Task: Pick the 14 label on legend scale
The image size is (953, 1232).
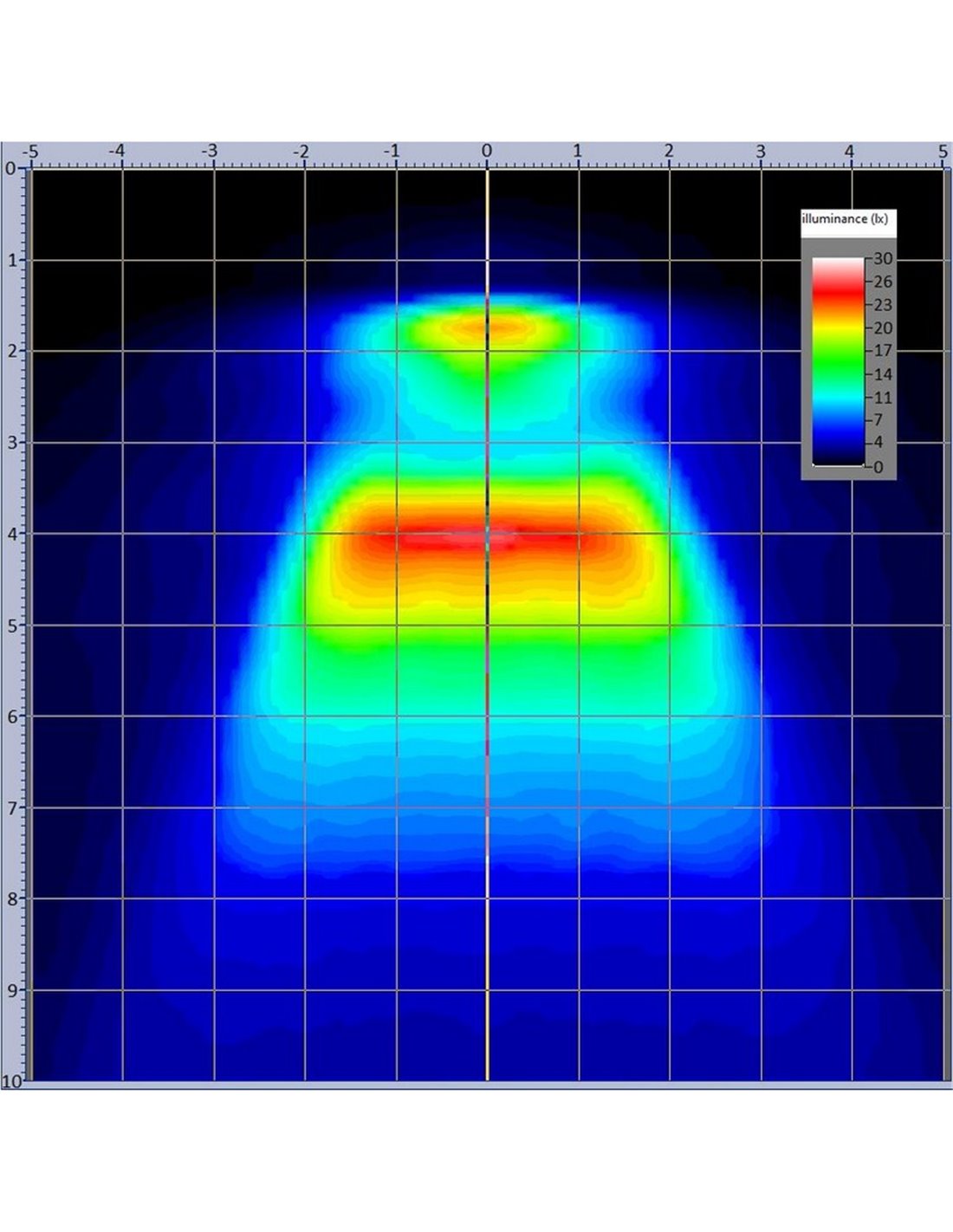Action: [883, 374]
